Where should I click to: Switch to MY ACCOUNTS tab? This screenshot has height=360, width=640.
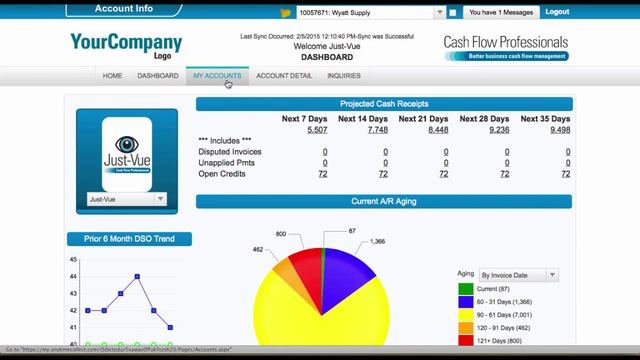pyautogui.click(x=217, y=76)
